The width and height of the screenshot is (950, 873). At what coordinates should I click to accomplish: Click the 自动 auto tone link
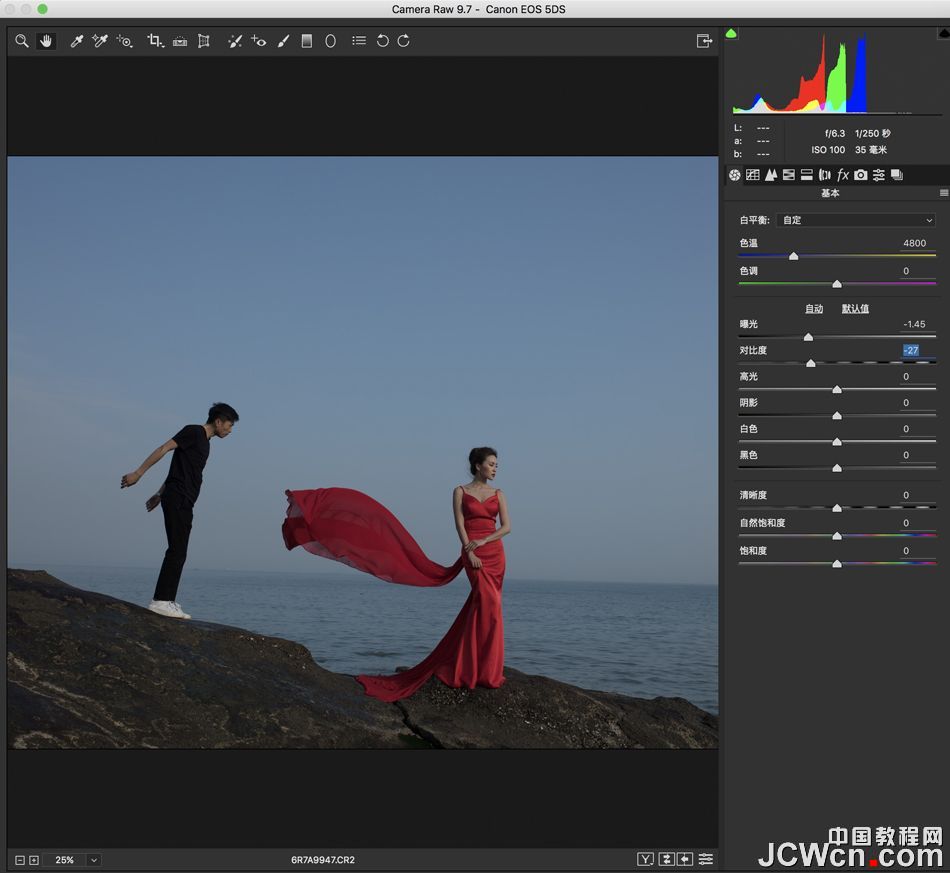814,309
